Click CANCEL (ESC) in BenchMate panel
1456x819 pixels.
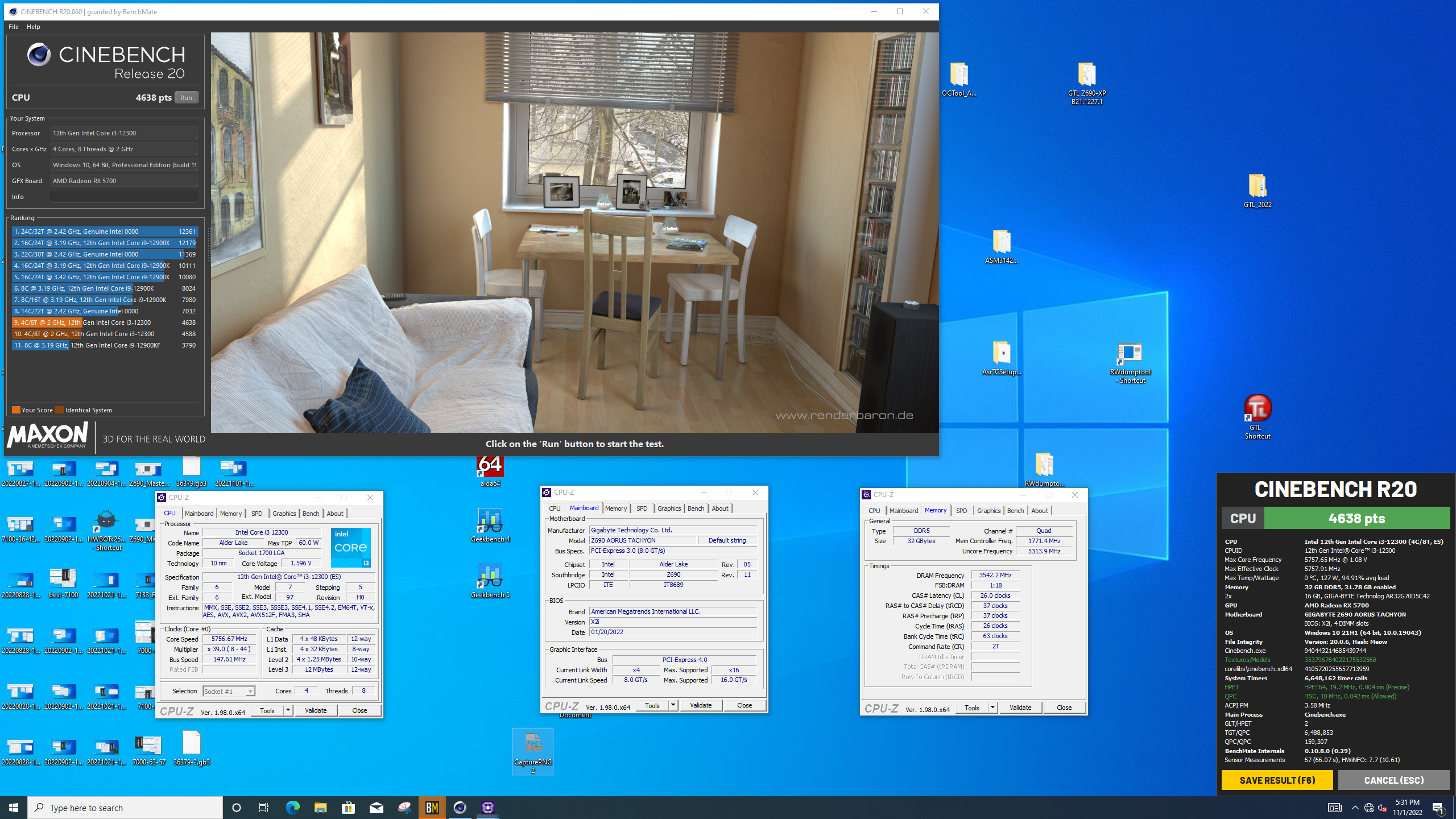click(x=1393, y=780)
